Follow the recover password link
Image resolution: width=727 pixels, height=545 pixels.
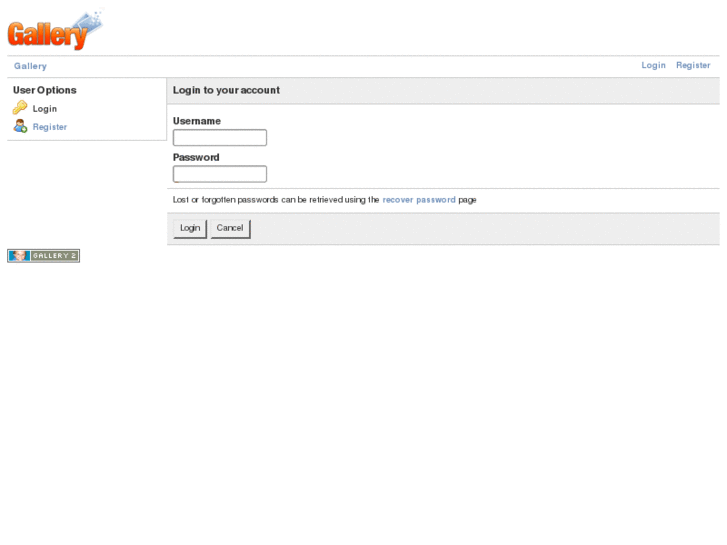click(x=419, y=200)
